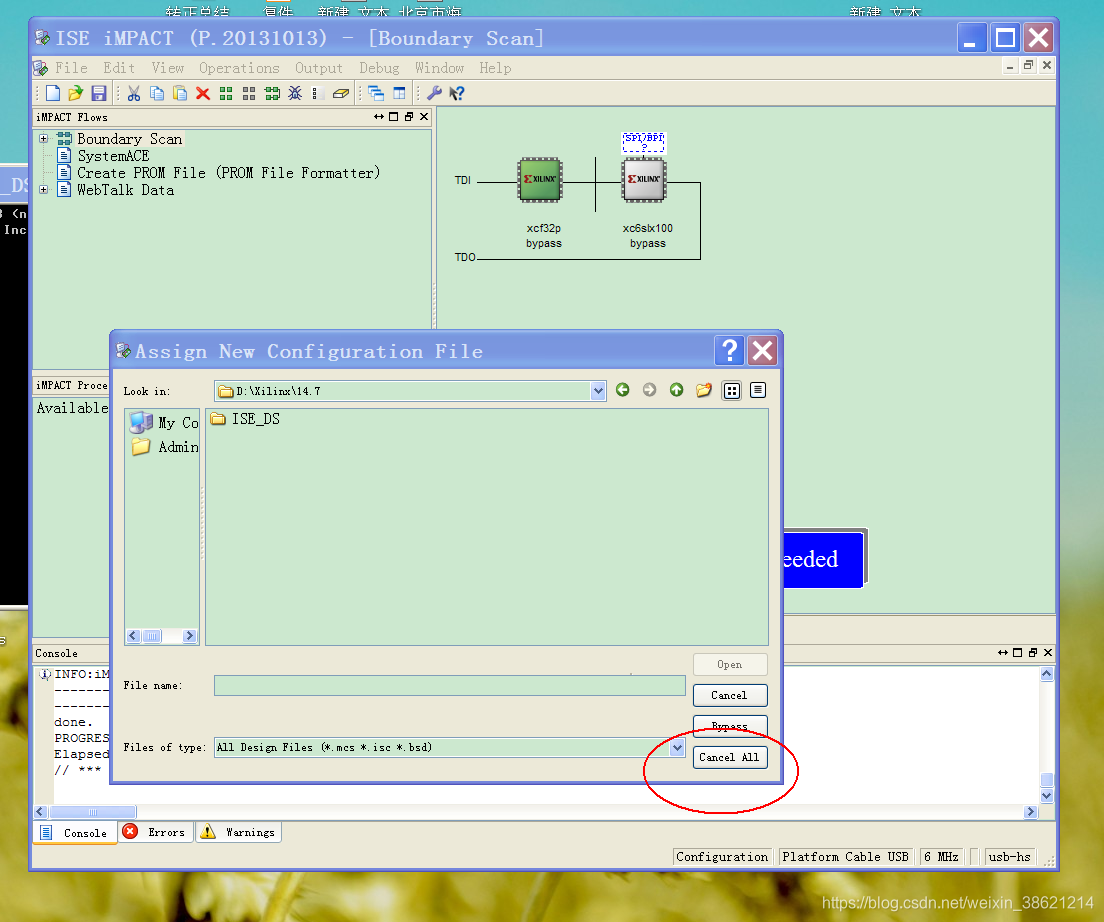1104x922 pixels.
Task: Close the iMPACT Flows panel
Action: (x=424, y=117)
